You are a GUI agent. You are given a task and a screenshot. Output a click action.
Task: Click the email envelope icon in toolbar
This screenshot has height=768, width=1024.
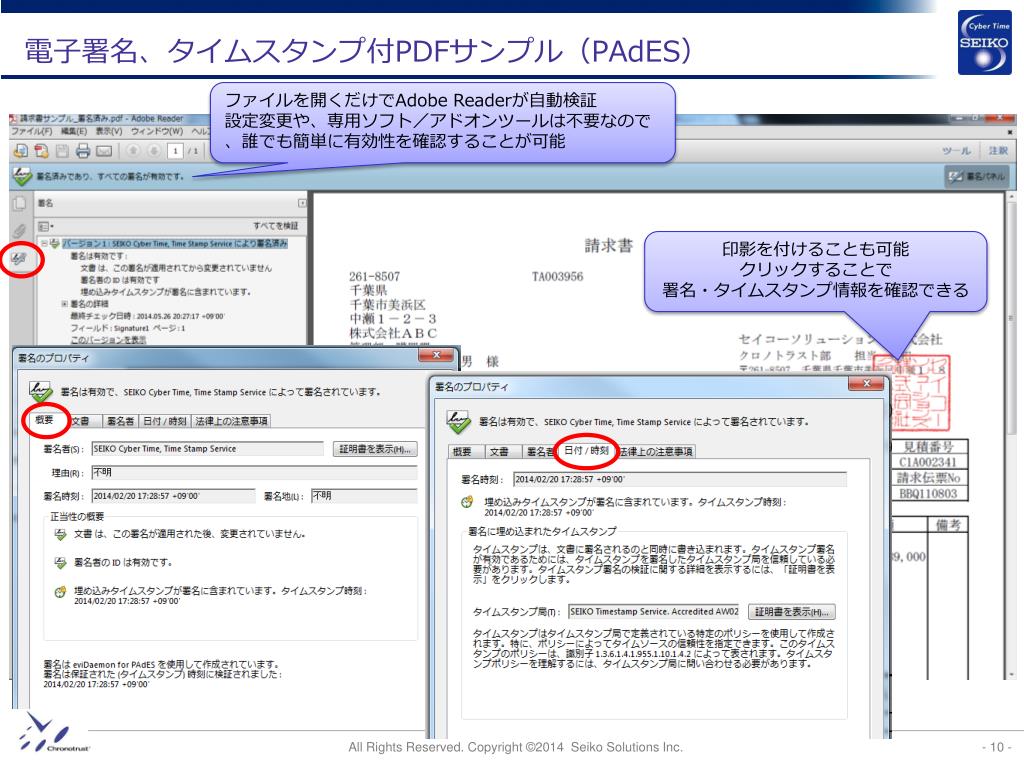point(104,151)
